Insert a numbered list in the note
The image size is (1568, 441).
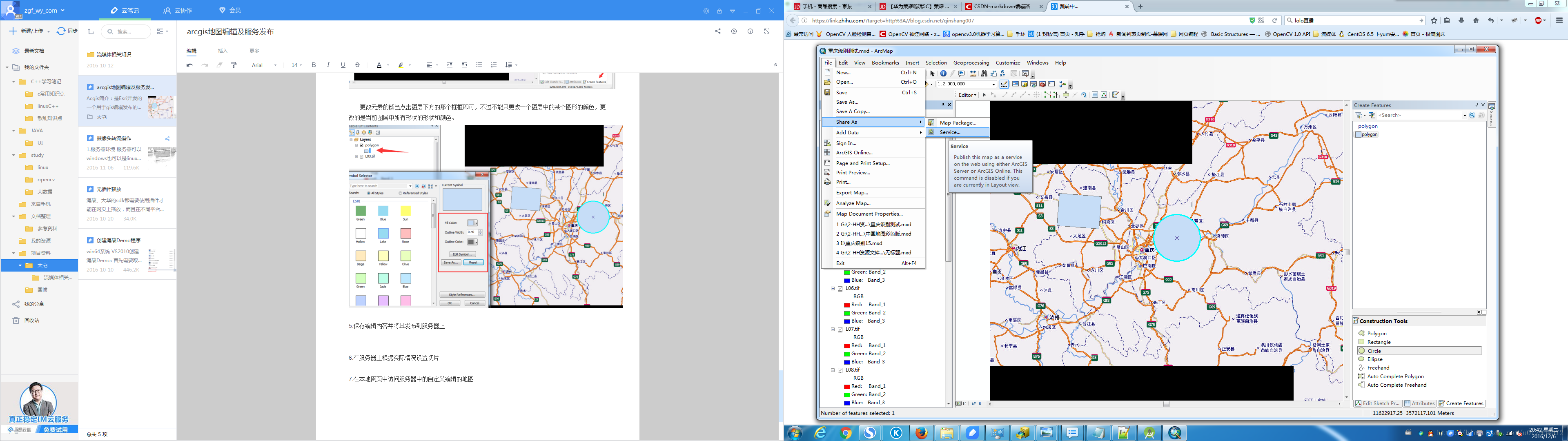tap(494, 65)
